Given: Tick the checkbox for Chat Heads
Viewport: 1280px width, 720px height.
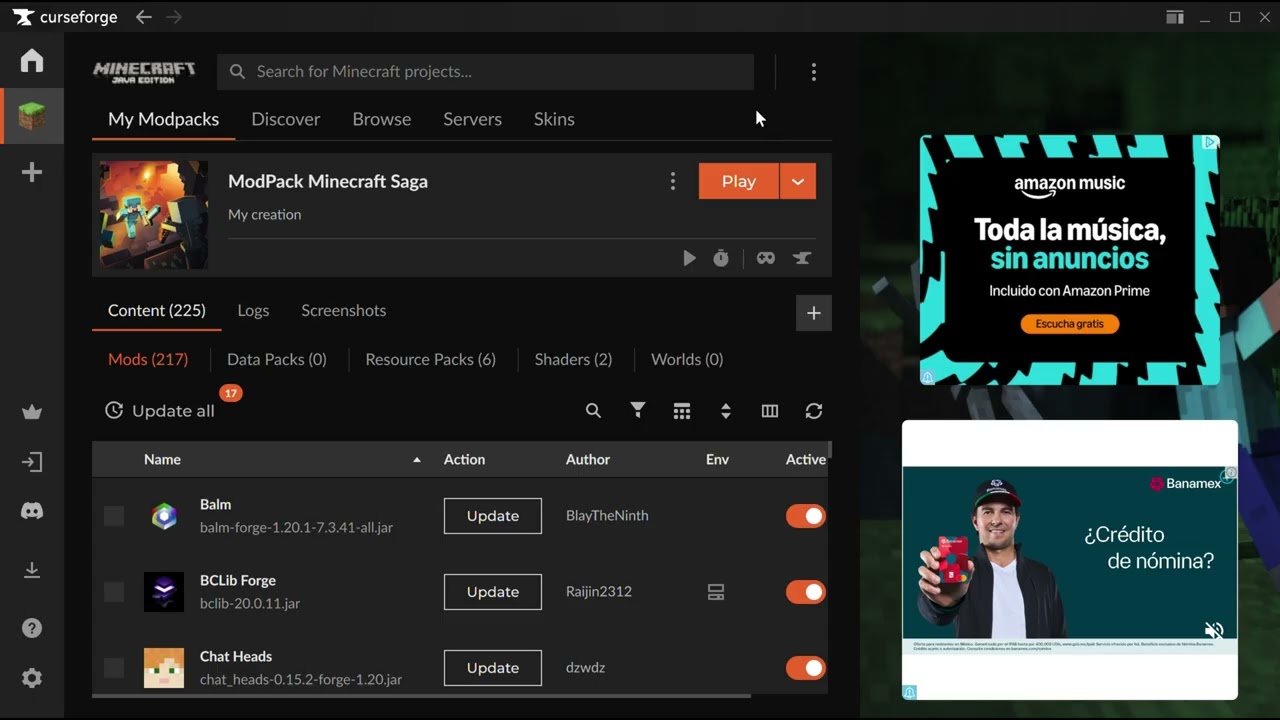Looking at the screenshot, I should coord(114,668).
